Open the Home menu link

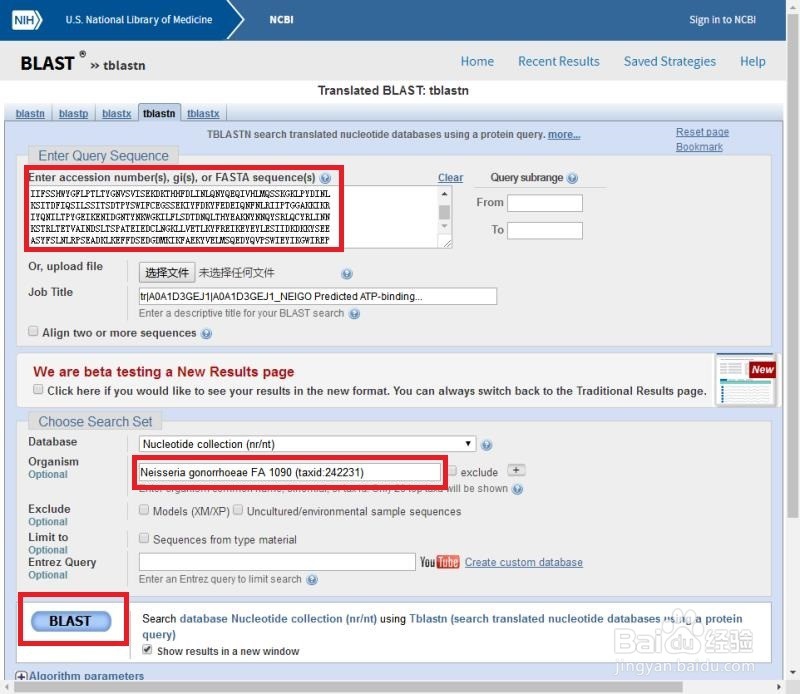coord(477,62)
